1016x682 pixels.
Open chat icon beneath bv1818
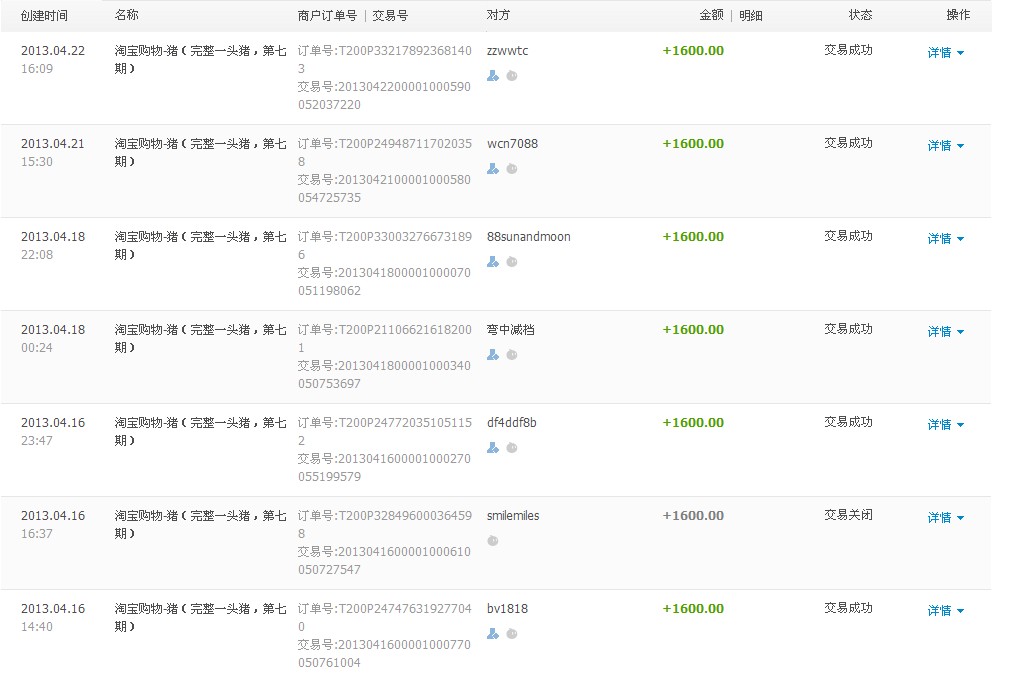tap(512, 634)
